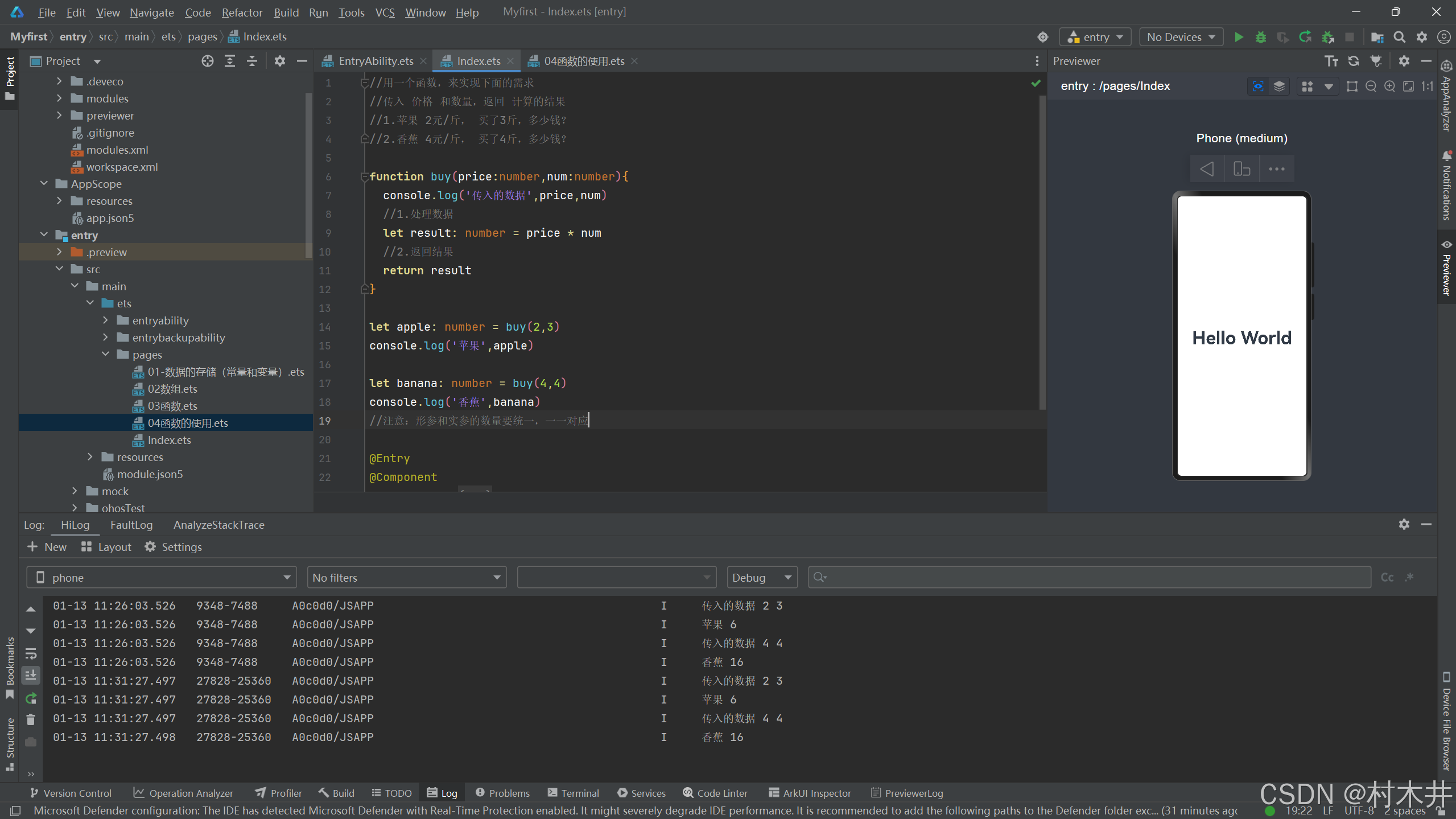The height and width of the screenshot is (819, 1456).
Task: Click the previewer rotate device icon
Action: pos(1241,169)
